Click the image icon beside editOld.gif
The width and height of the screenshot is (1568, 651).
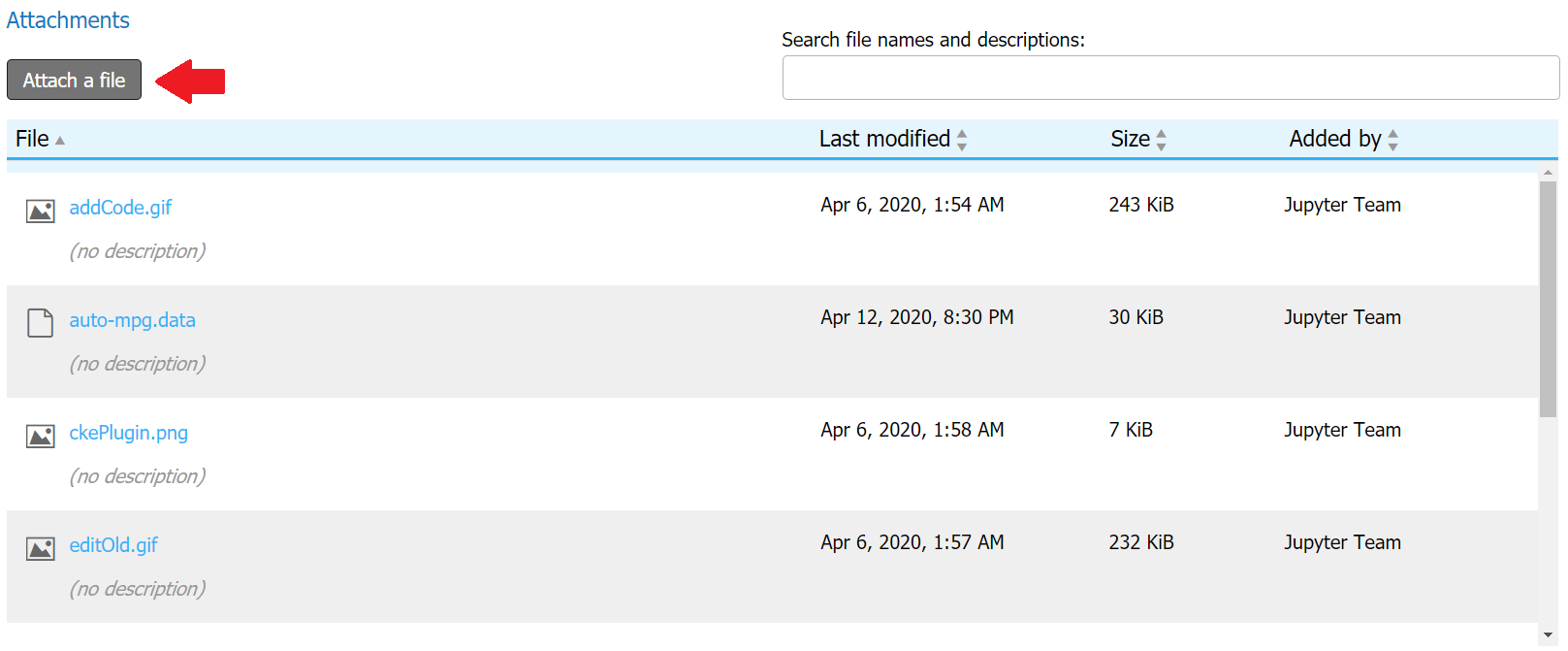click(40, 548)
